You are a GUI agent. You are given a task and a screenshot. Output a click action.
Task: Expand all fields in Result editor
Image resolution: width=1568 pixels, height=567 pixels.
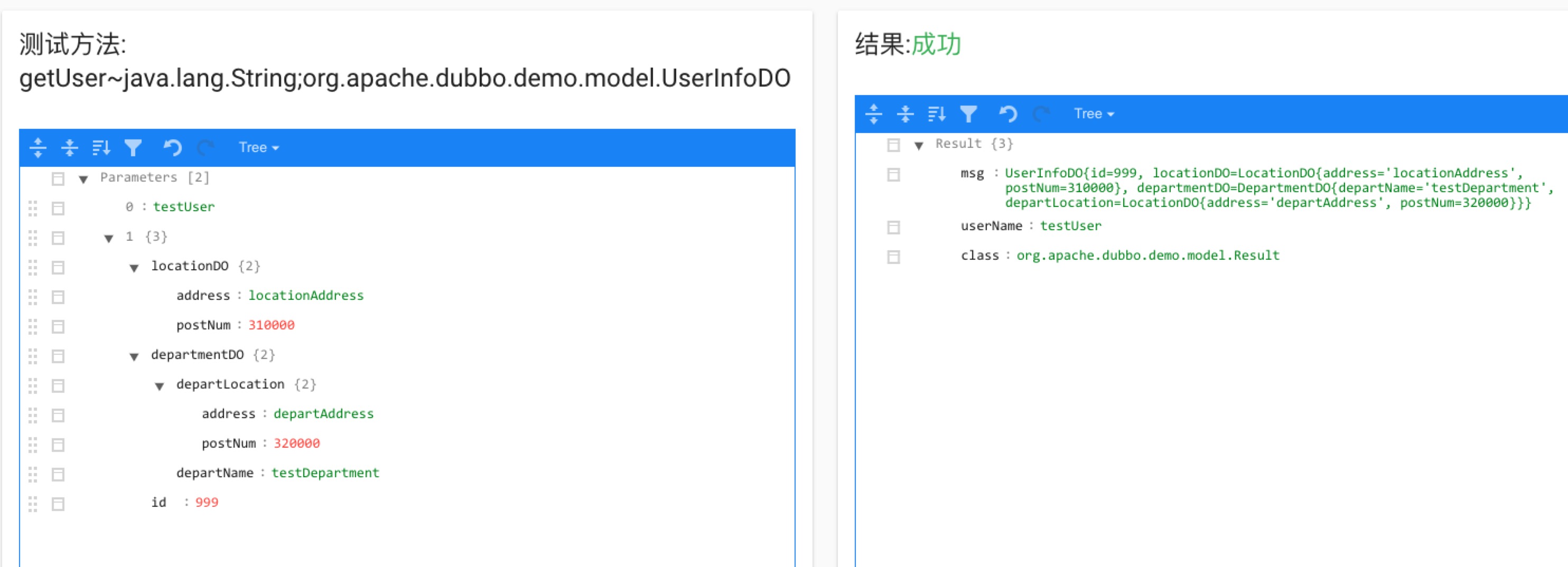click(x=873, y=114)
